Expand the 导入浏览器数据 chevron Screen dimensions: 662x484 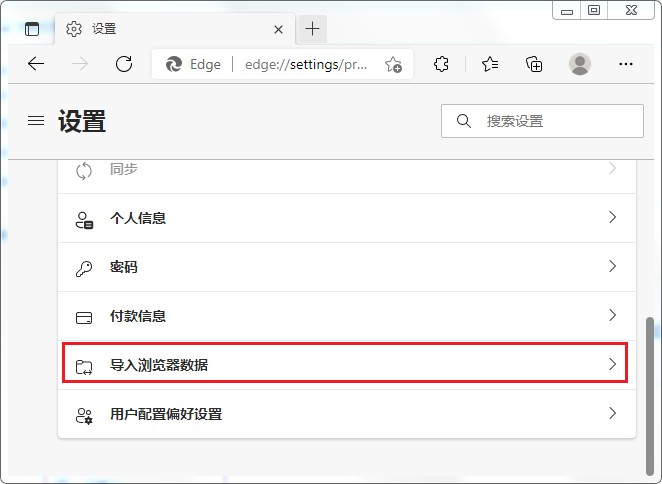tap(613, 364)
